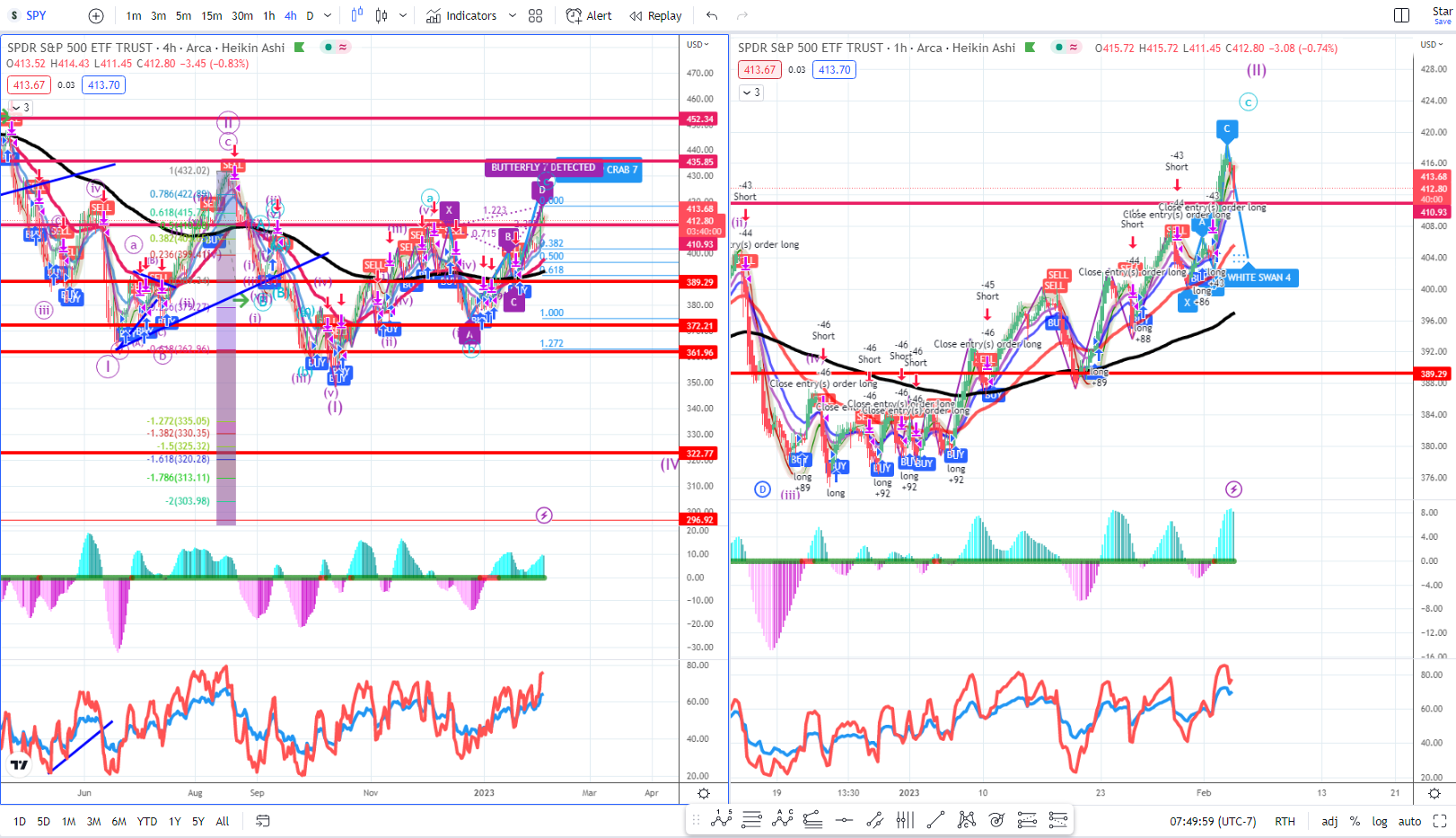This screenshot has height=838, width=1456.
Task: Toggle percent scale
Action: [x=1355, y=821]
